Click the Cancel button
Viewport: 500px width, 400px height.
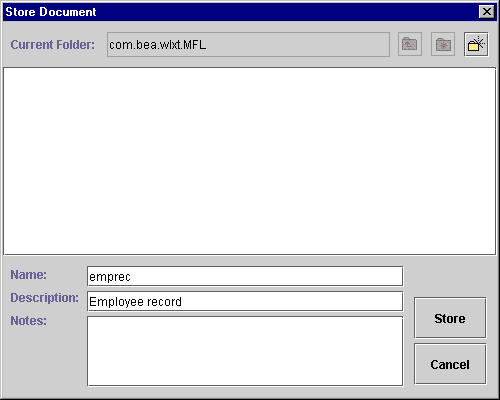450,364
